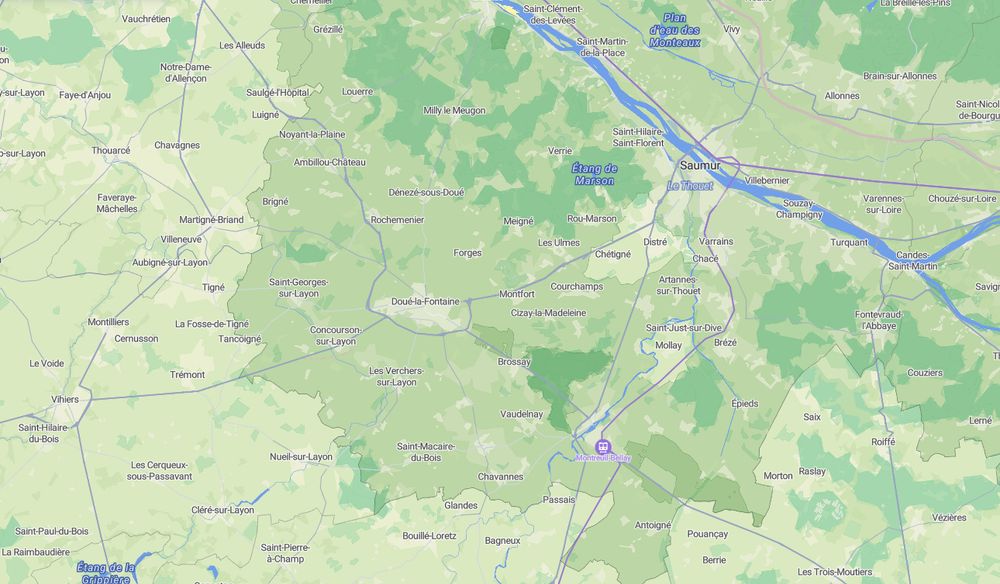Click the Milly le Meugon label
Image resolution: width=1000 pixels, height=584 pixels.
(454, 110)
